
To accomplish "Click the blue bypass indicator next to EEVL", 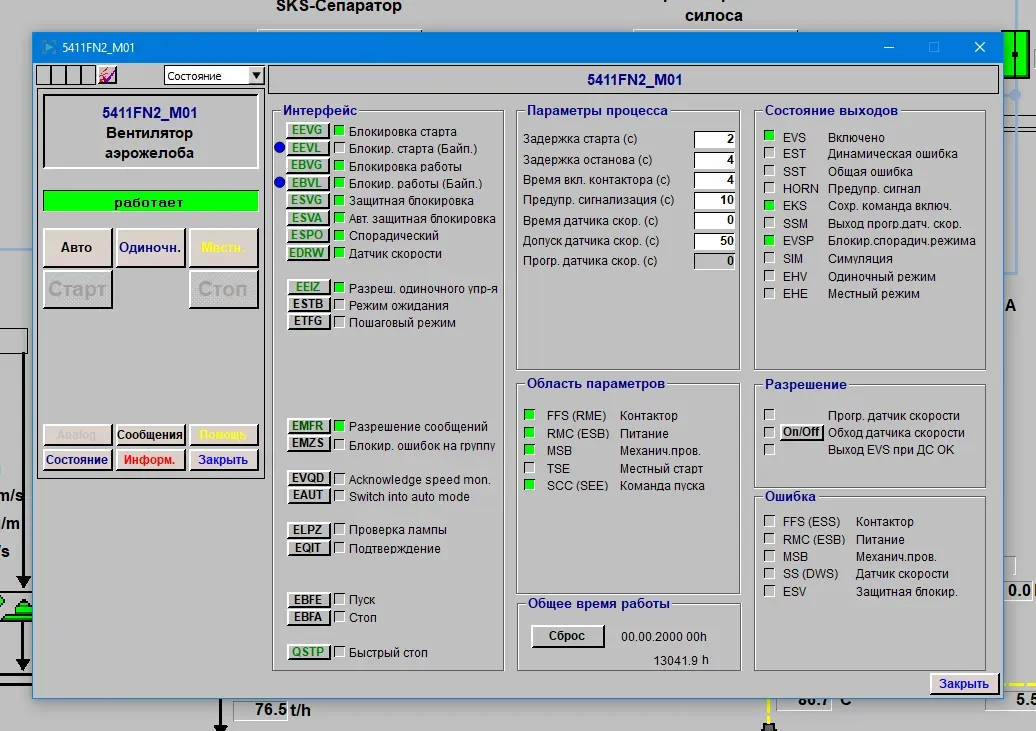I will pos(279,148).
